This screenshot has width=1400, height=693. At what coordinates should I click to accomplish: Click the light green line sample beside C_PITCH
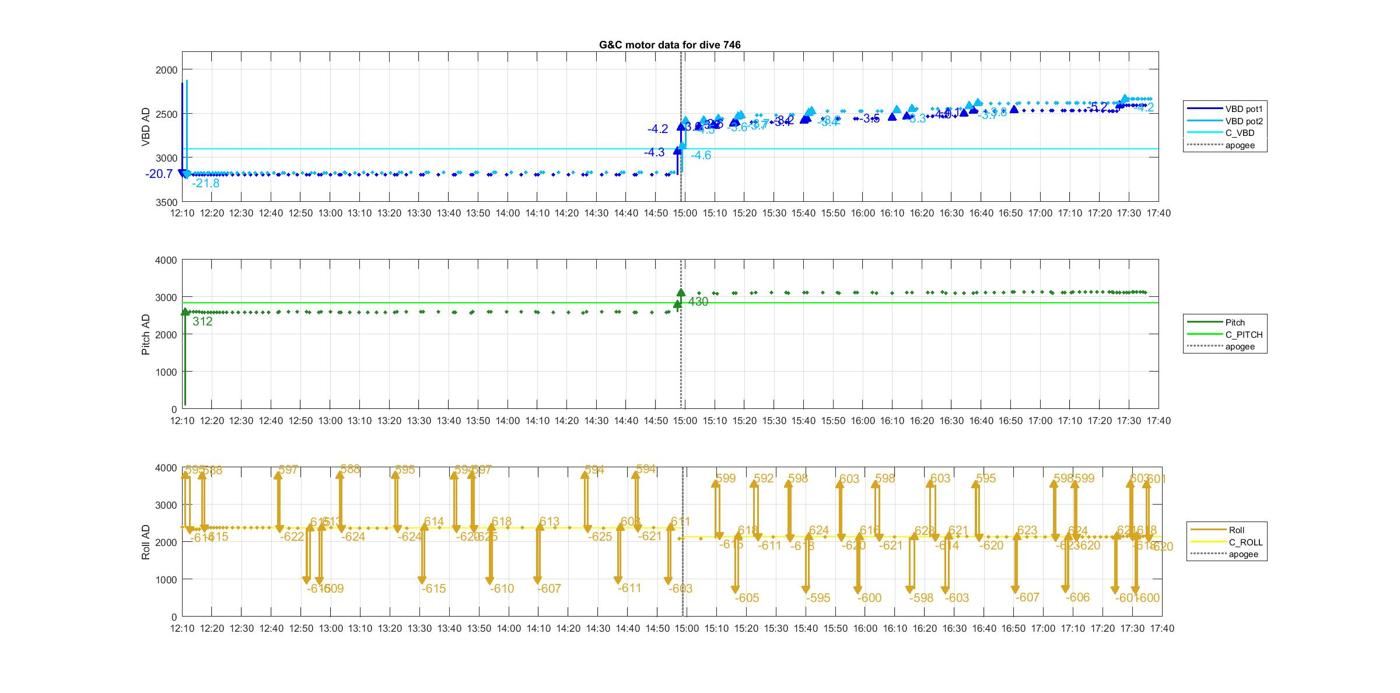(x=1203, y=335)
